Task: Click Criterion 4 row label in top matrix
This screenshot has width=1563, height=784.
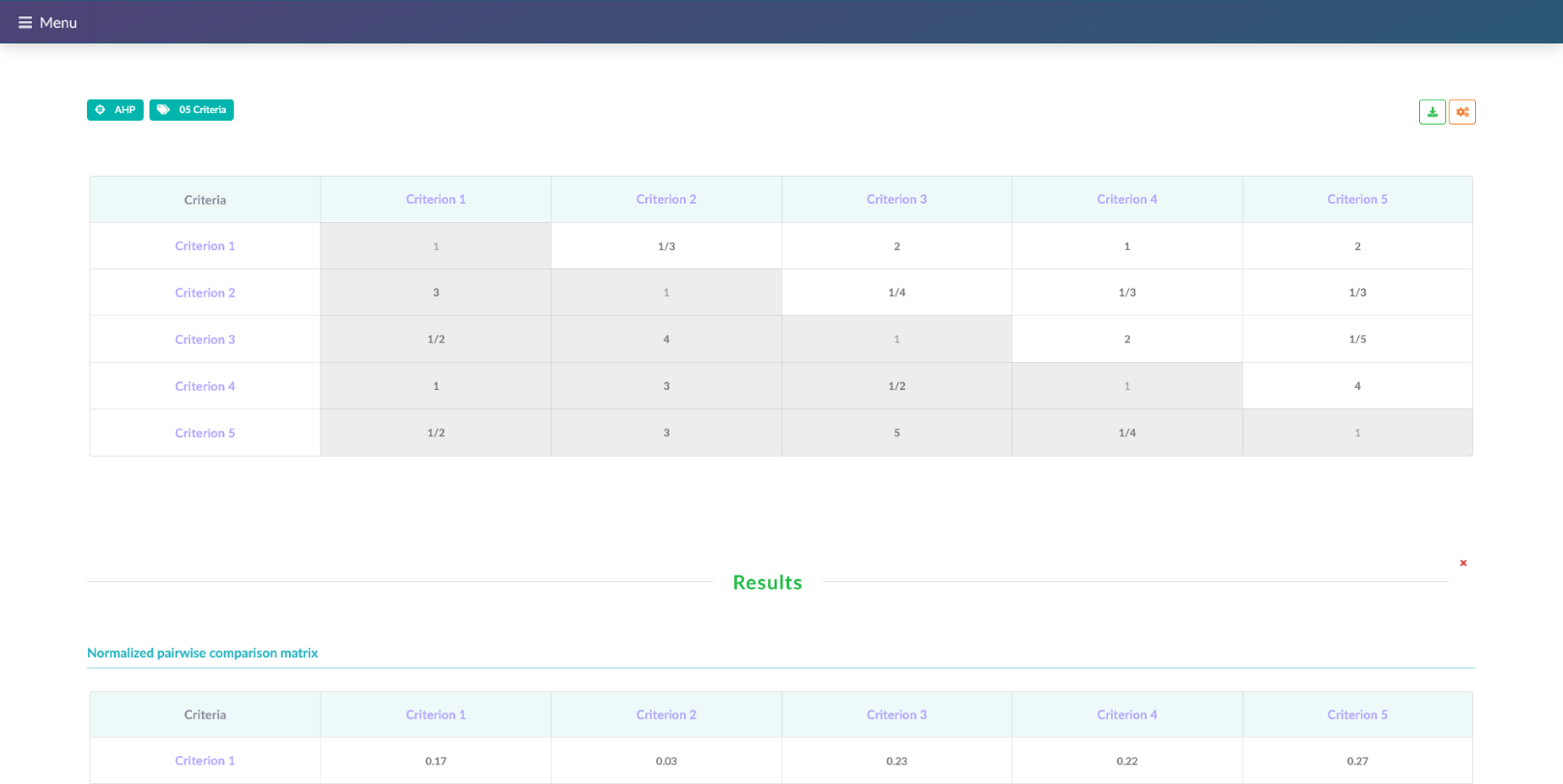Action: [205, 386]
